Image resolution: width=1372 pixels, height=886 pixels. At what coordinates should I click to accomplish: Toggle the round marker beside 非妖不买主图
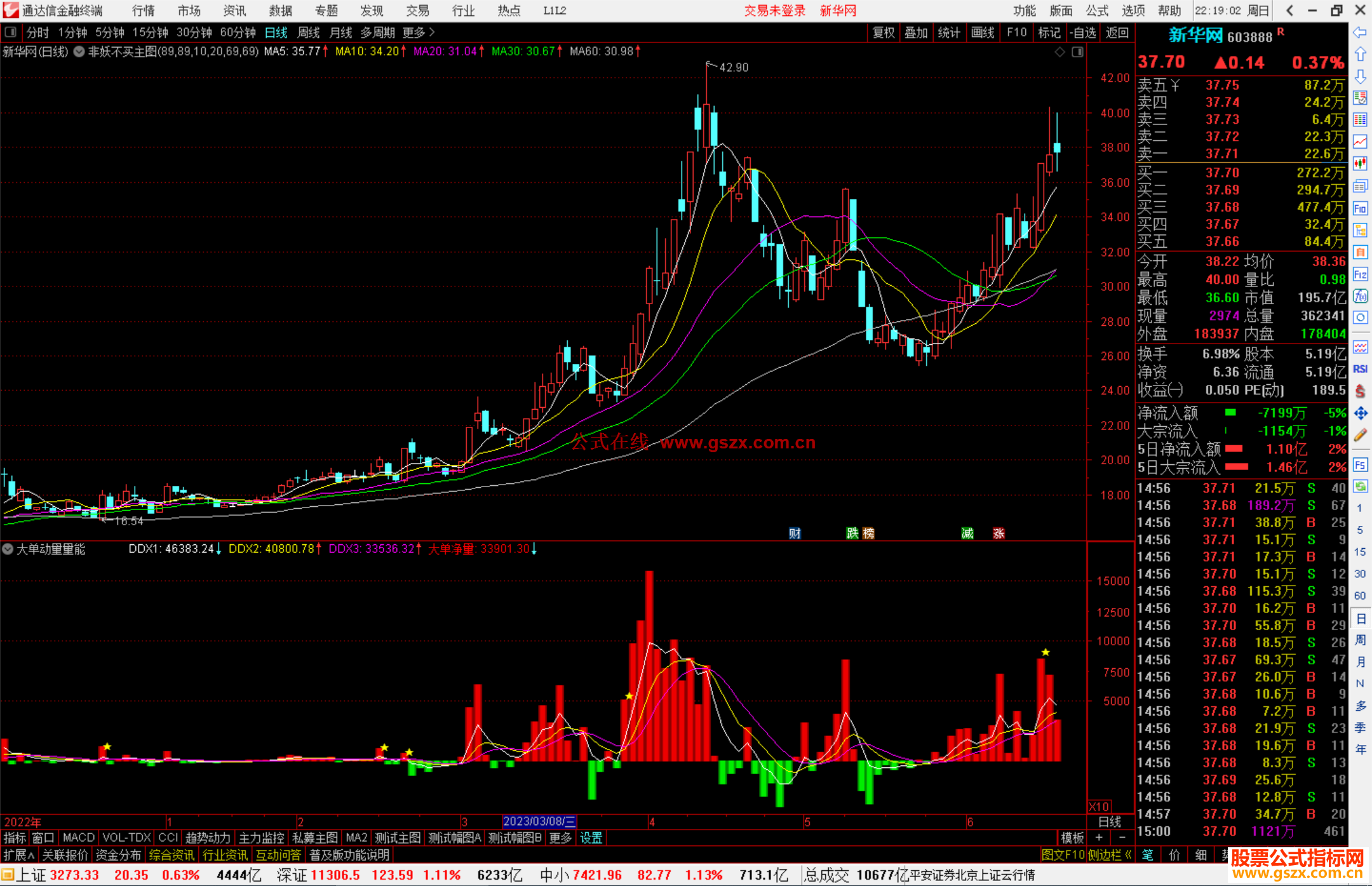pyautogui.click(x=79, y=52)
